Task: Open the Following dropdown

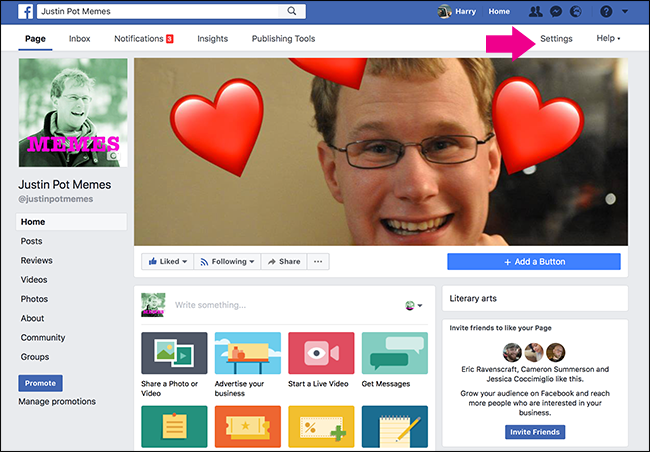Action: (x=227, y=262)
